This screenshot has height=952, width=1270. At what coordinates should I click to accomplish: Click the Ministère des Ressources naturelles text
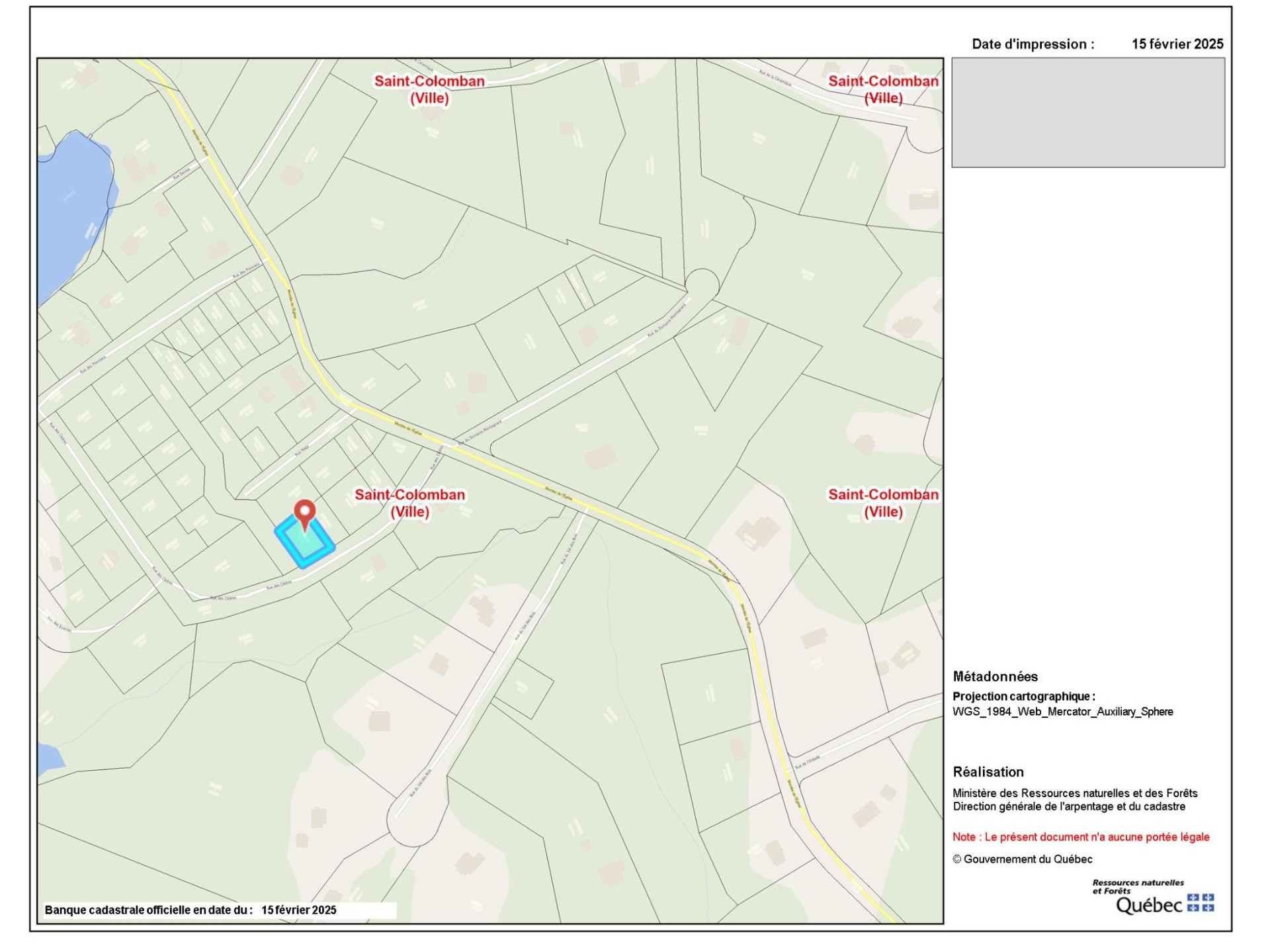(x=1074, y=793)
